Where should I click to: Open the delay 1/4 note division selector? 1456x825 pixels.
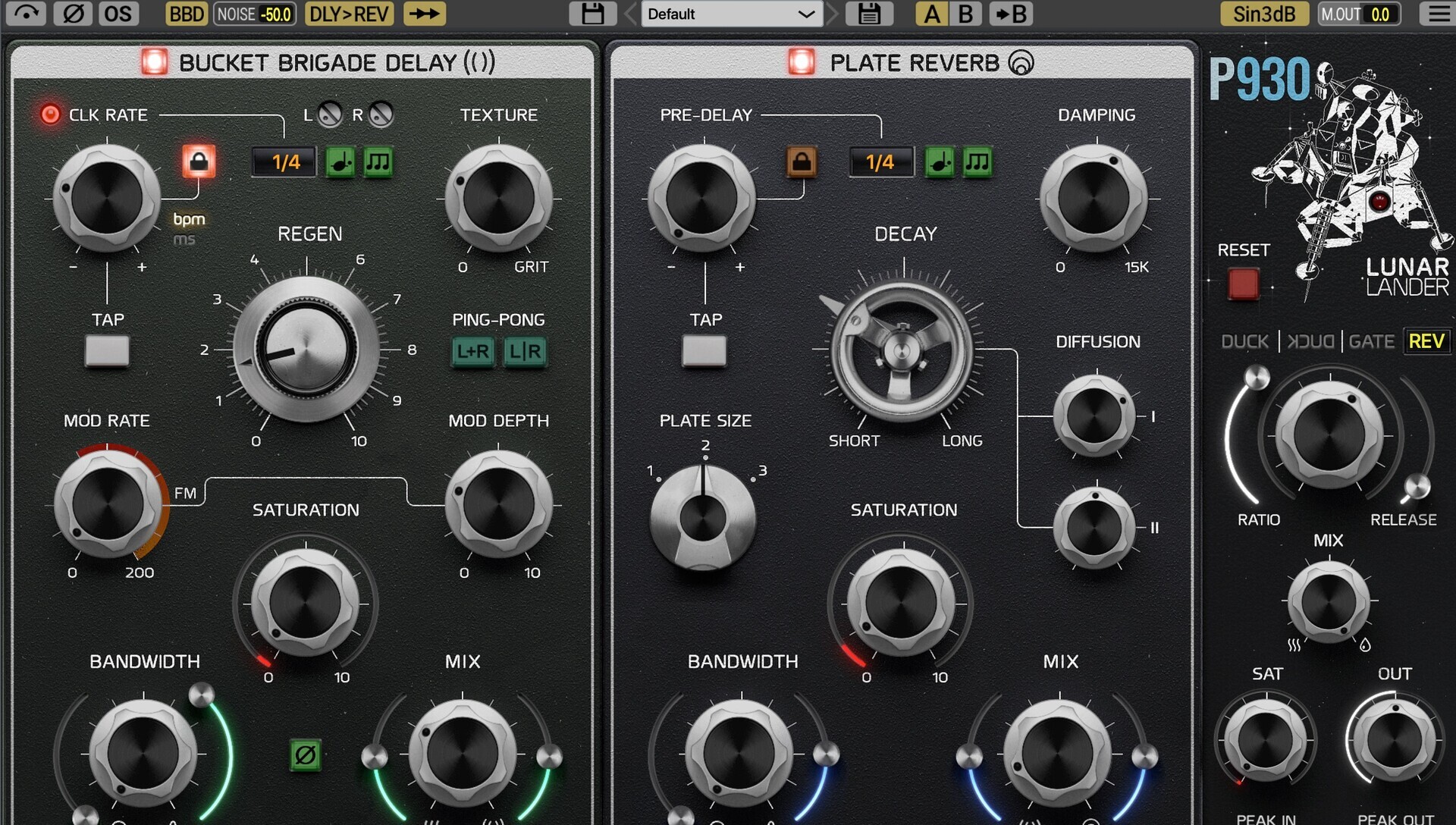coord(284,162)
